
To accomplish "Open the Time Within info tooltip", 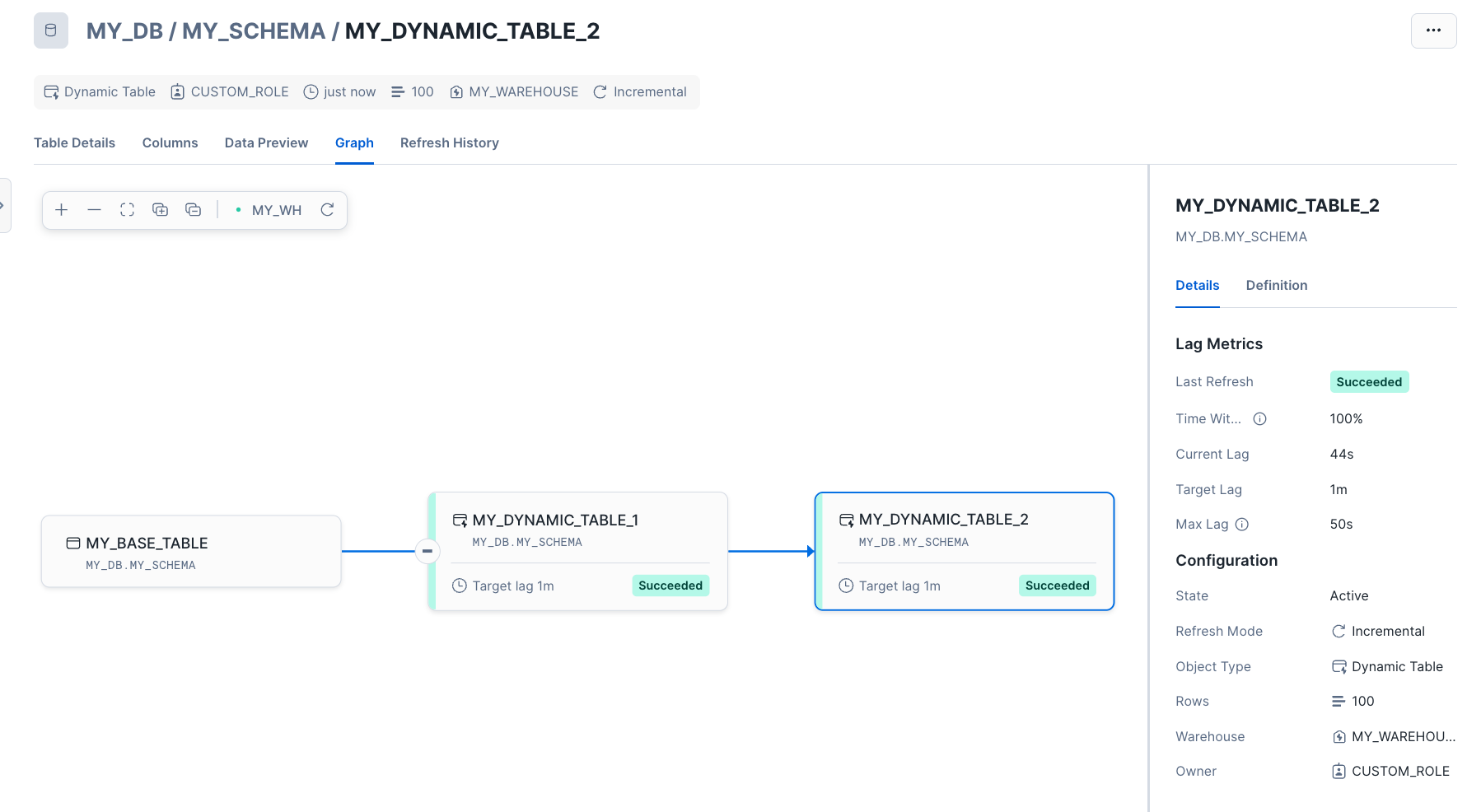I will [x=1259, y=418].
